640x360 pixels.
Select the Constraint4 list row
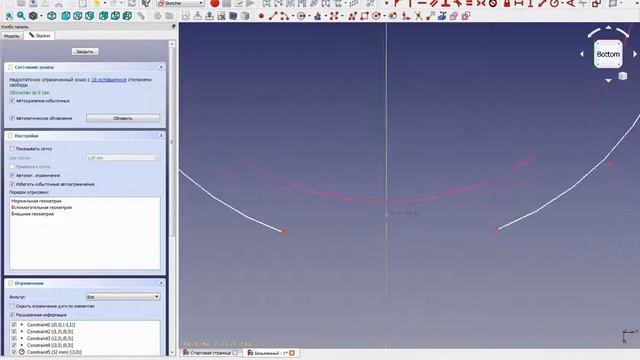click(x=85, y=345)
